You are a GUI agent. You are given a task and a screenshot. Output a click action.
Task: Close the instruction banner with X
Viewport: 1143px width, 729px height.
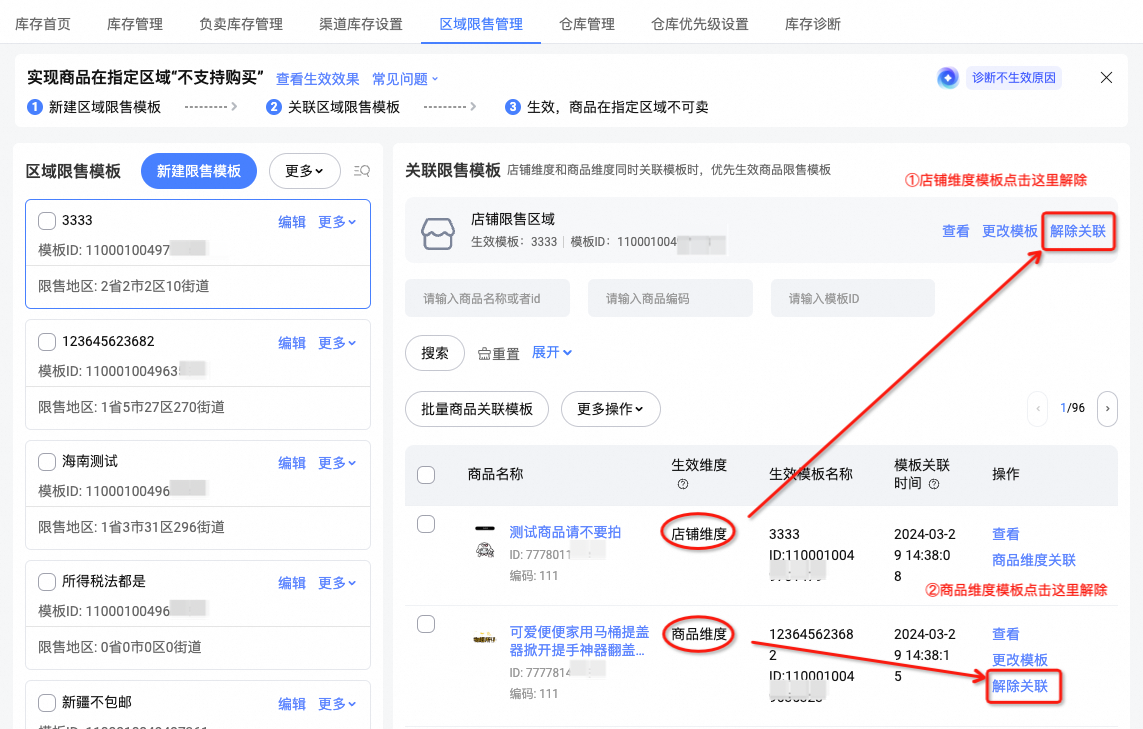pos(1106,77)
